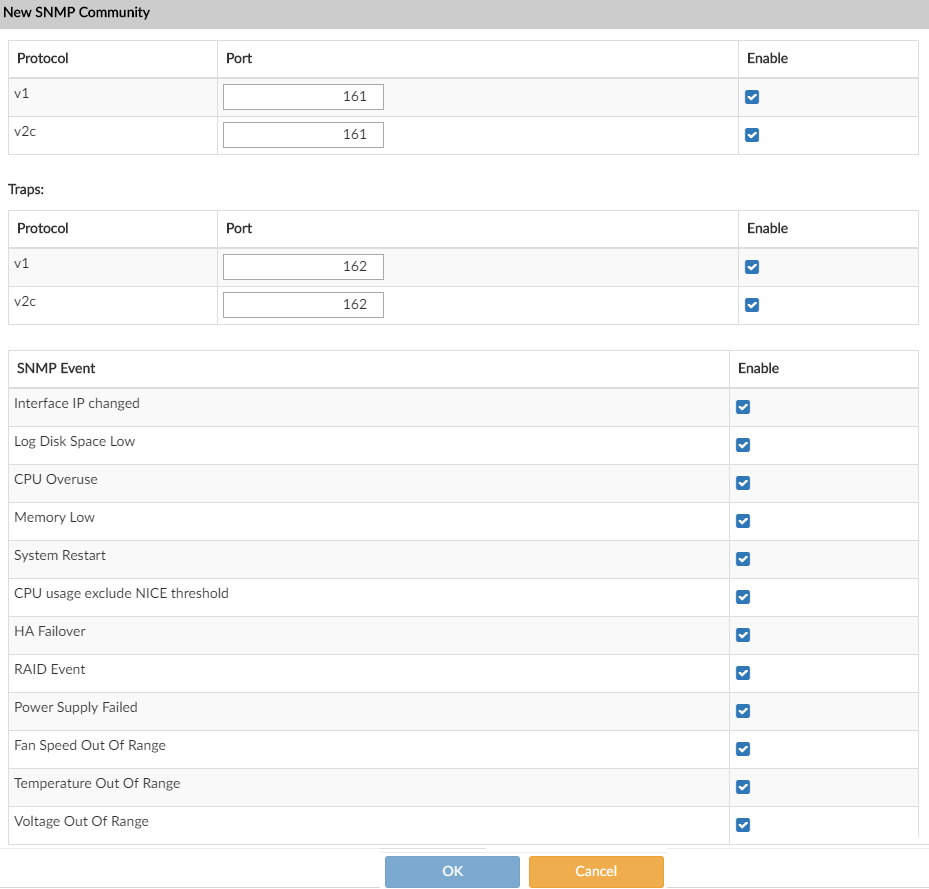This screenshot has width=929, height=889.
Task: Disable the Temperature Out Of Range event
Action: [x=742, y=786]
